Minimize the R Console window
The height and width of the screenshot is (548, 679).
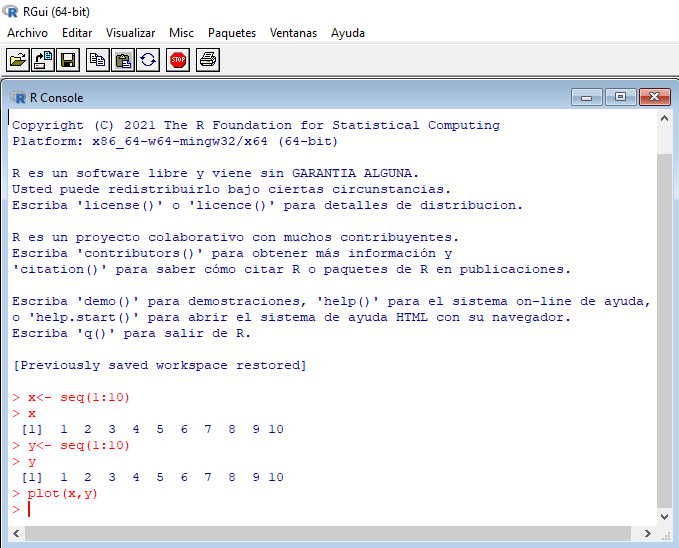tap(587, 97)
